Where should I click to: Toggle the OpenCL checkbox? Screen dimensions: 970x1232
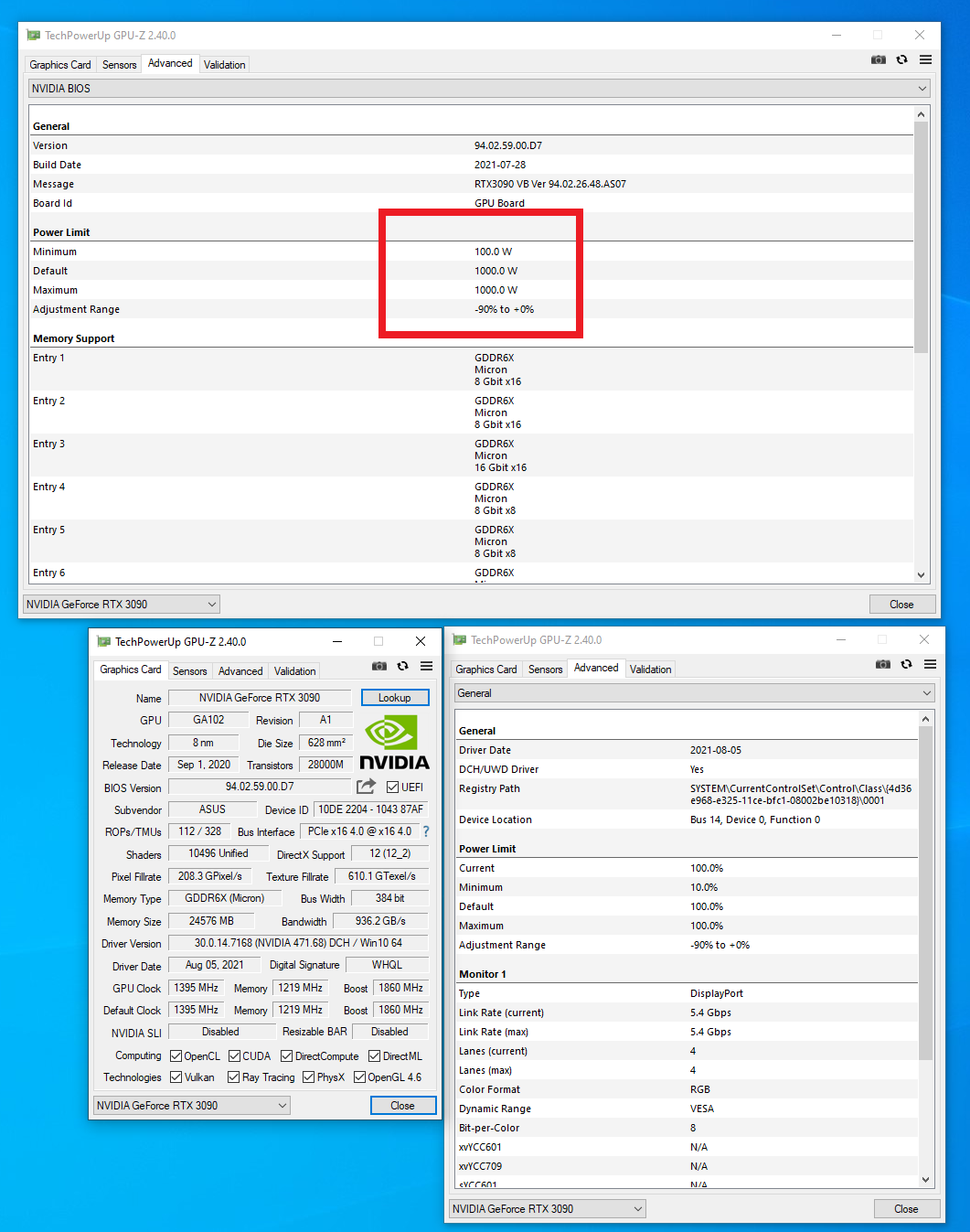click(x=176, y=1056)
